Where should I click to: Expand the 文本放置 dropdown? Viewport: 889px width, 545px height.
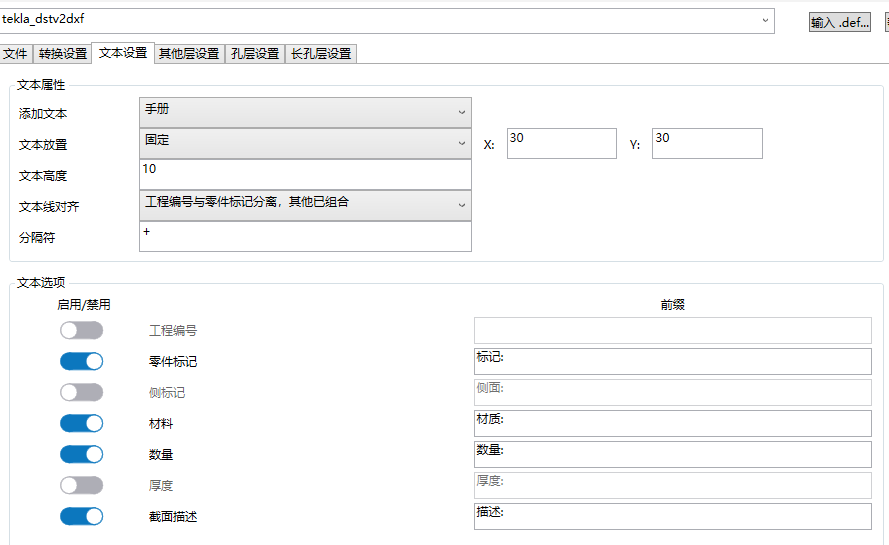point(304,143)
